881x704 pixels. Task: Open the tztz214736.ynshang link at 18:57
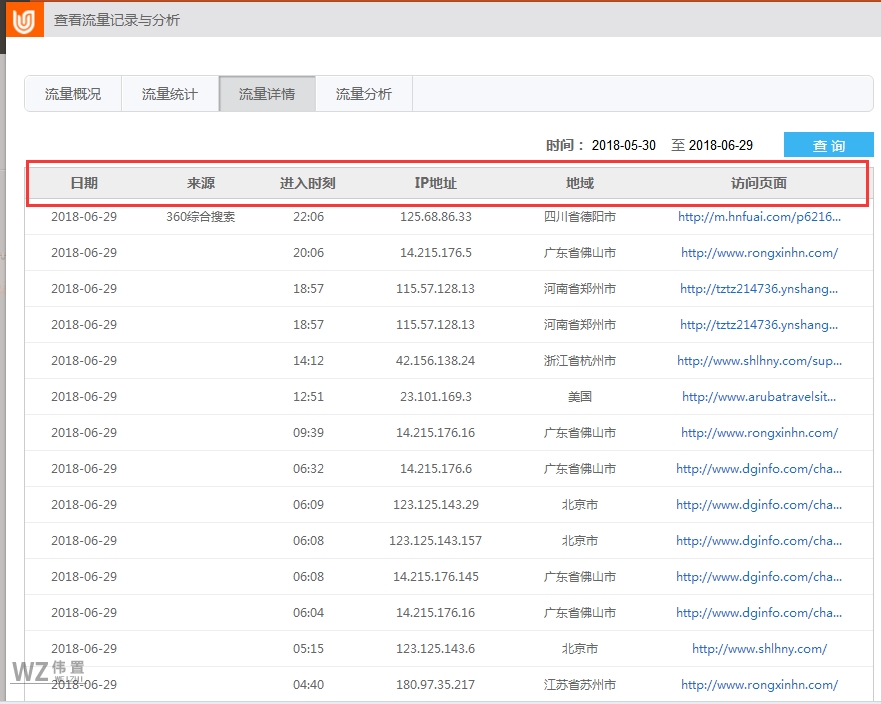point(760,288)
